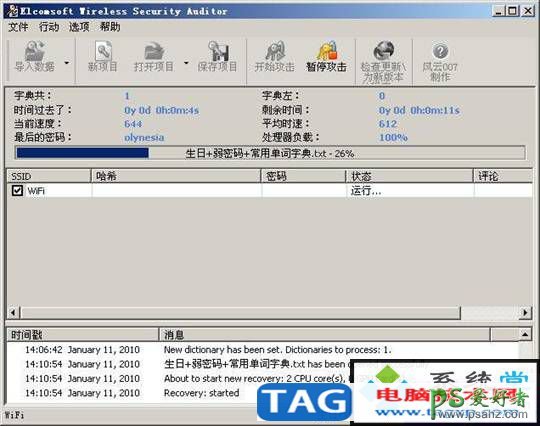The height and width of the screenshot is (426, 540).
Task: Sort by the SSID column header
Action: tap(49, 176)
